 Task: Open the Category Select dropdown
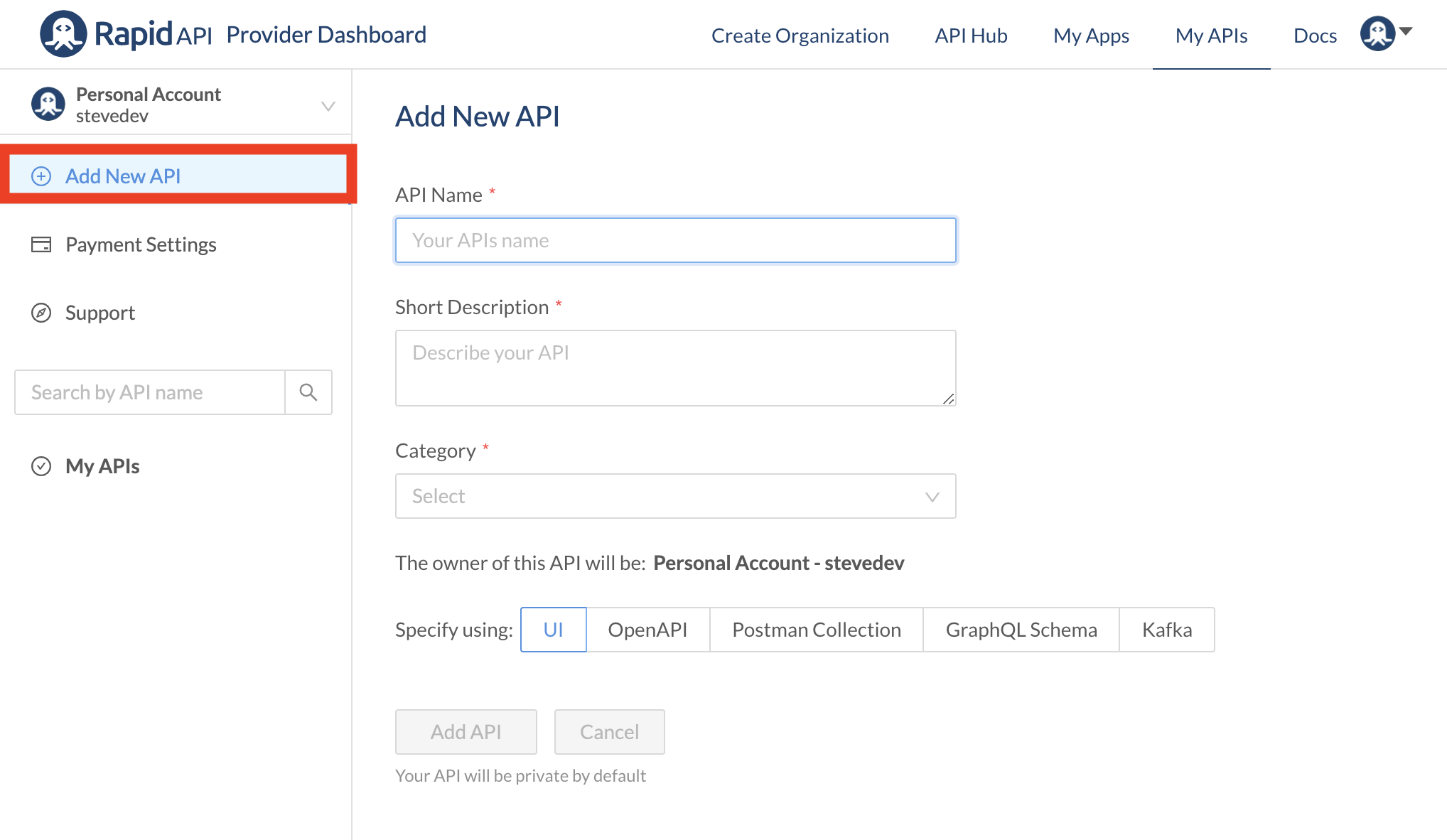tap(675, 496)
